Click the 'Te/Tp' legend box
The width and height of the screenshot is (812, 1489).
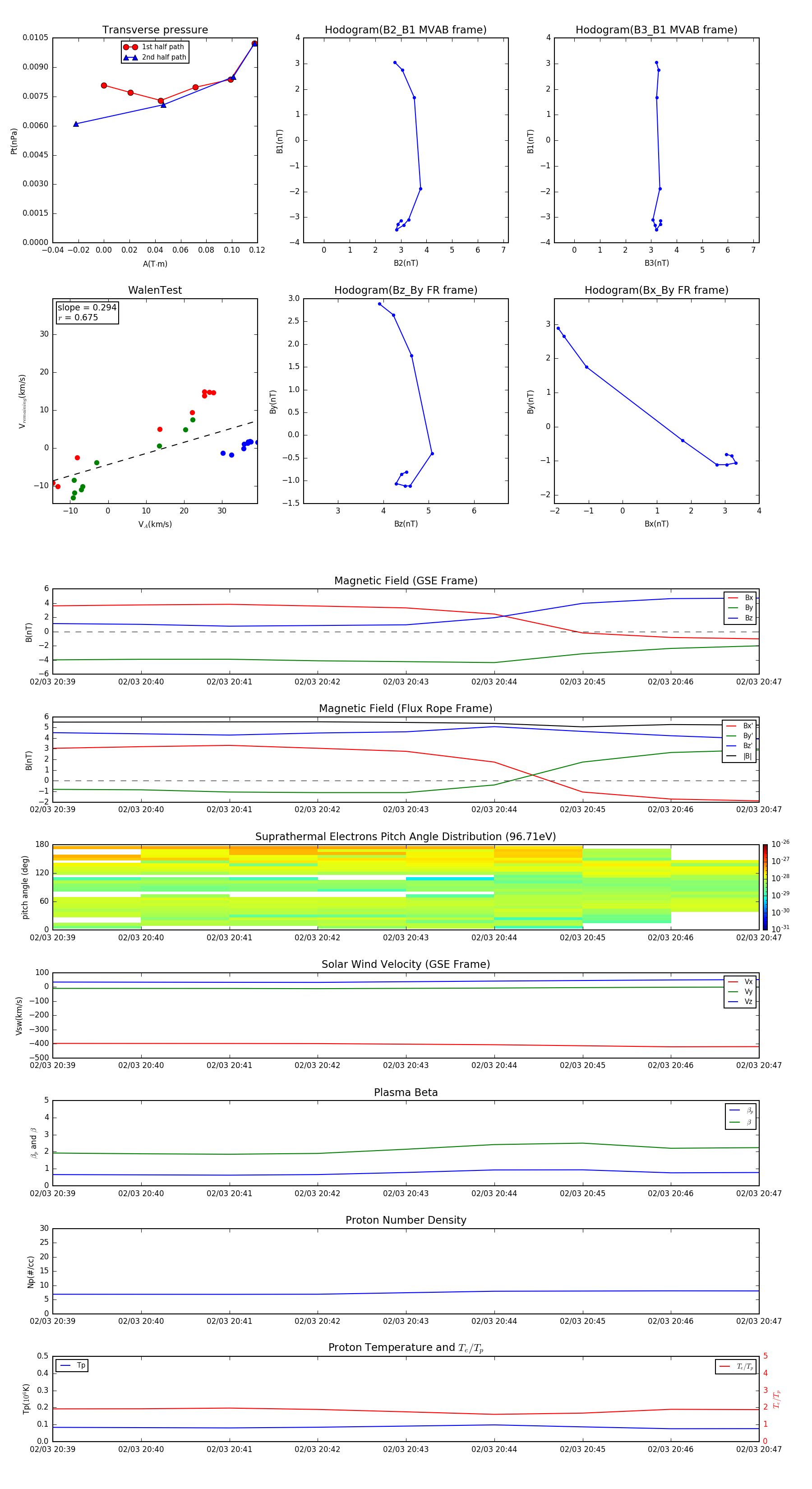click(x=736, y=1366)
